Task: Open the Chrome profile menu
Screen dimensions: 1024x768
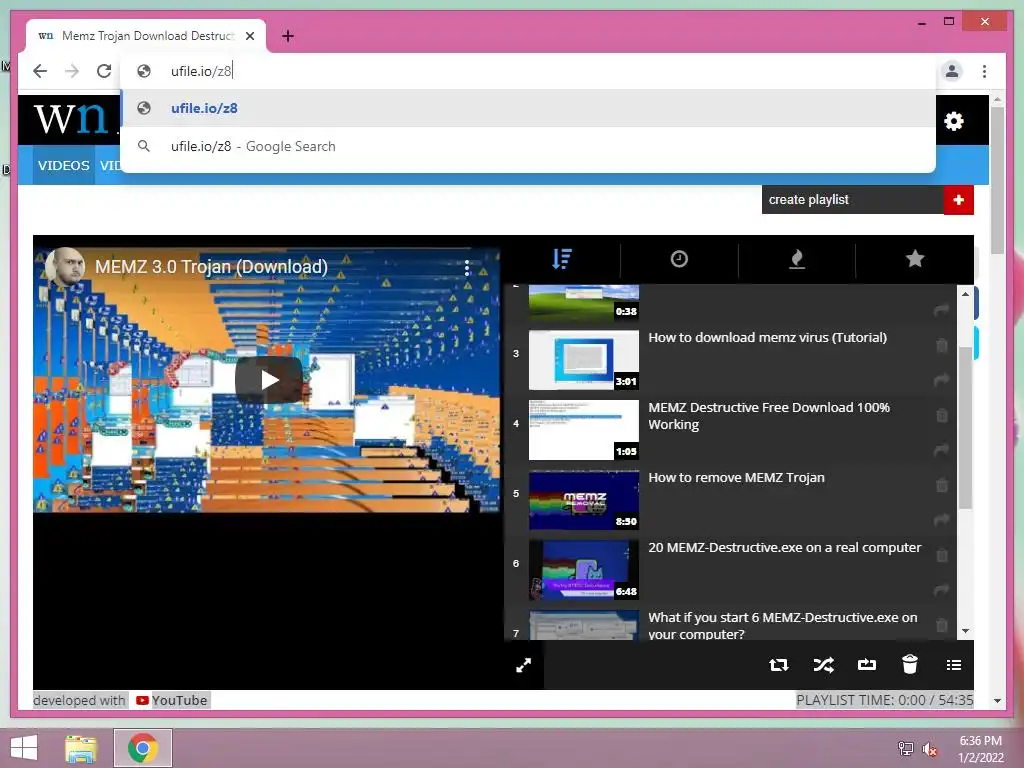Action: coord(952,71)
